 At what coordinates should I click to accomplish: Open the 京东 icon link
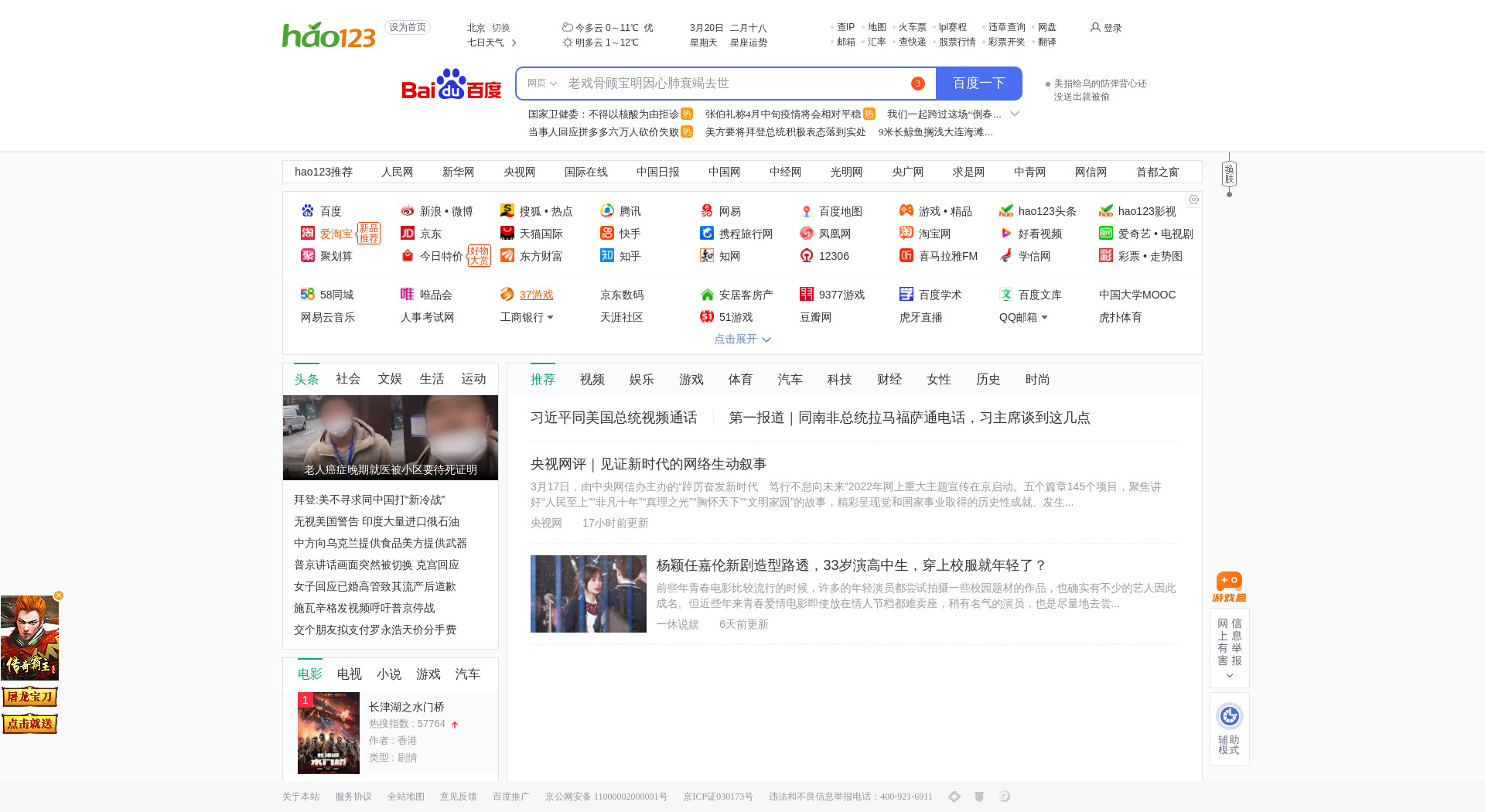(x=408, y=233)
